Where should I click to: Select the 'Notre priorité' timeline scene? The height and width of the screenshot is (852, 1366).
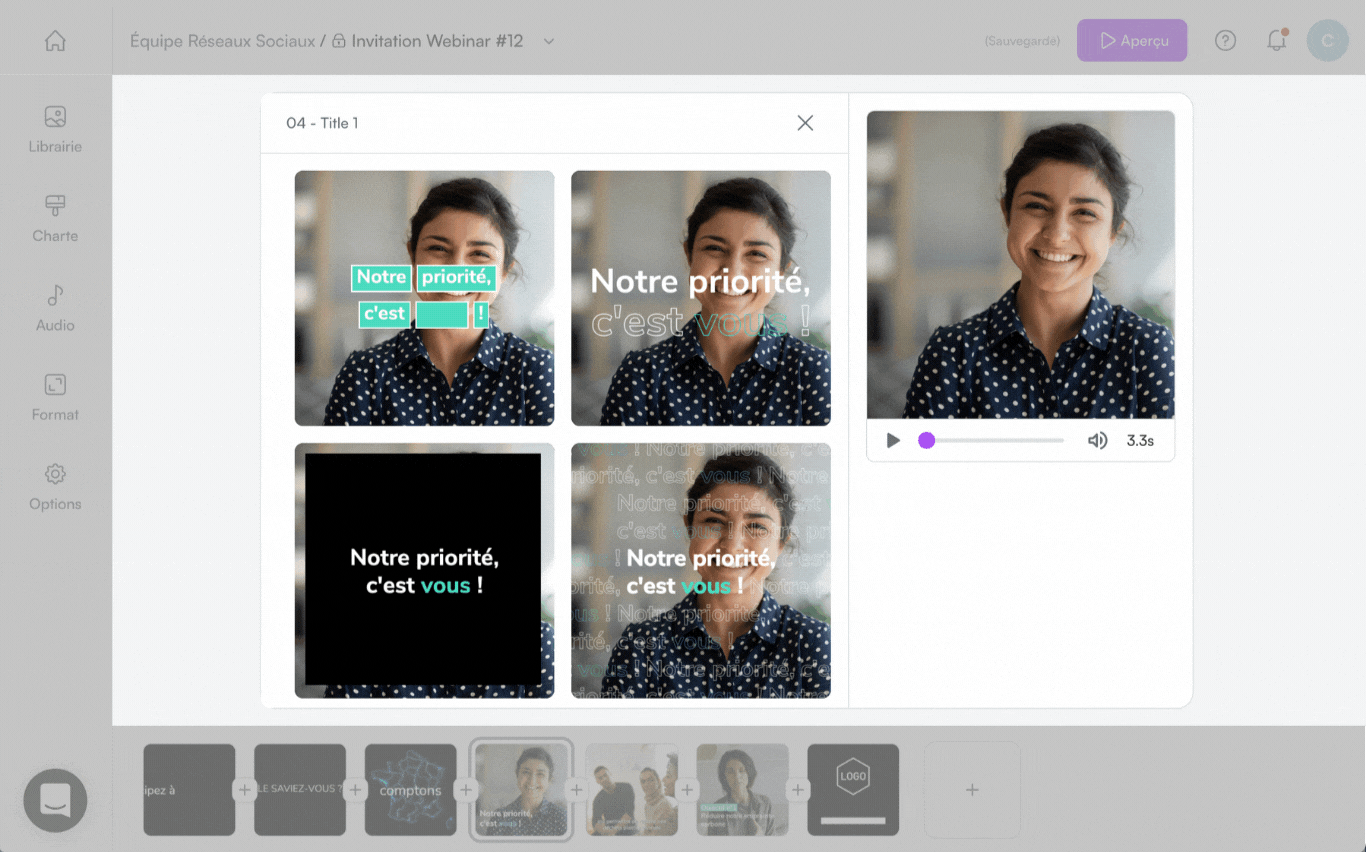(x=521, y=790)
